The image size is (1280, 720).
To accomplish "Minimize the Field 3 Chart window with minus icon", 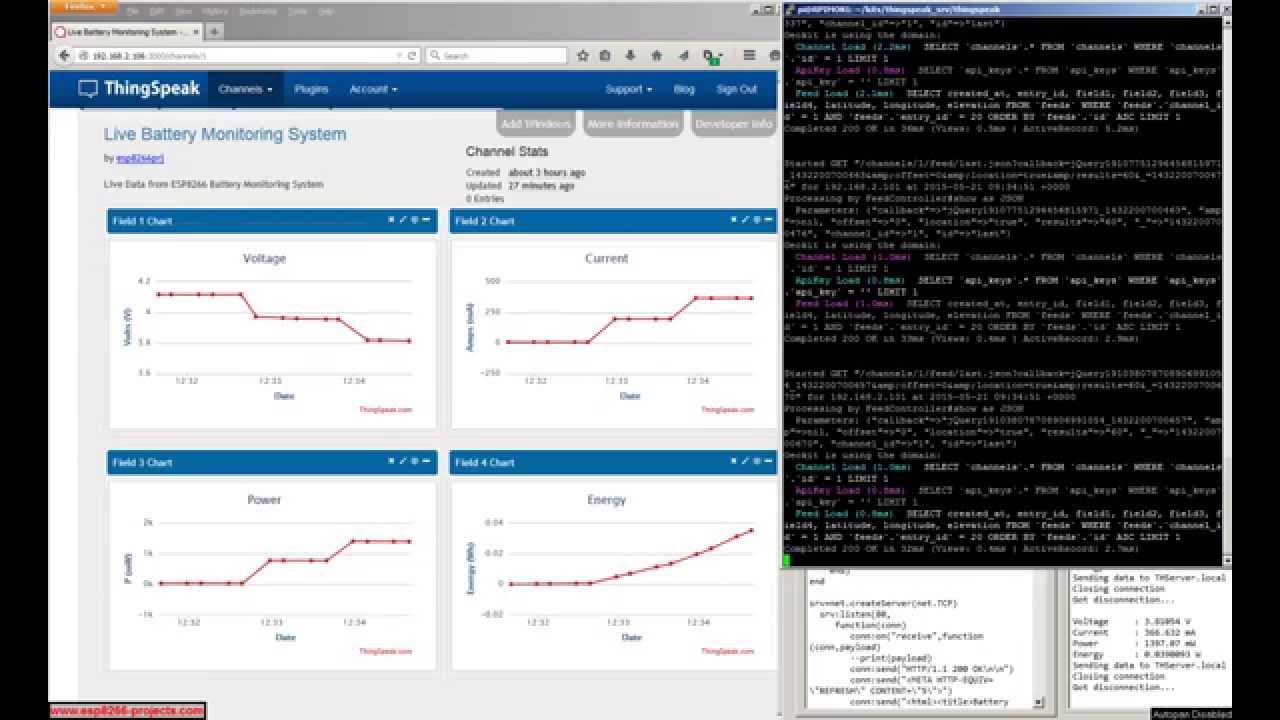I will [427, 461].
